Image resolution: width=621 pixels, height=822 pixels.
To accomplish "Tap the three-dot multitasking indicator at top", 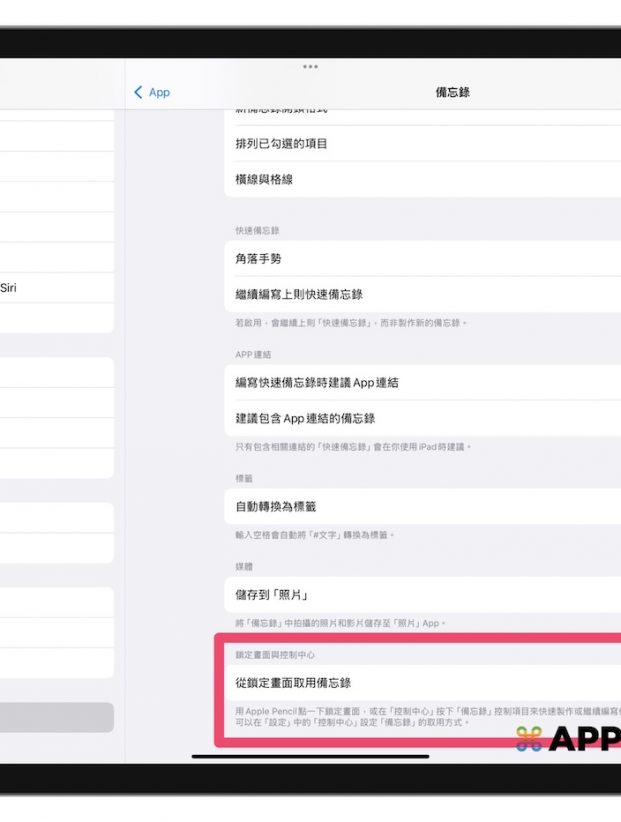I will 310,67.
